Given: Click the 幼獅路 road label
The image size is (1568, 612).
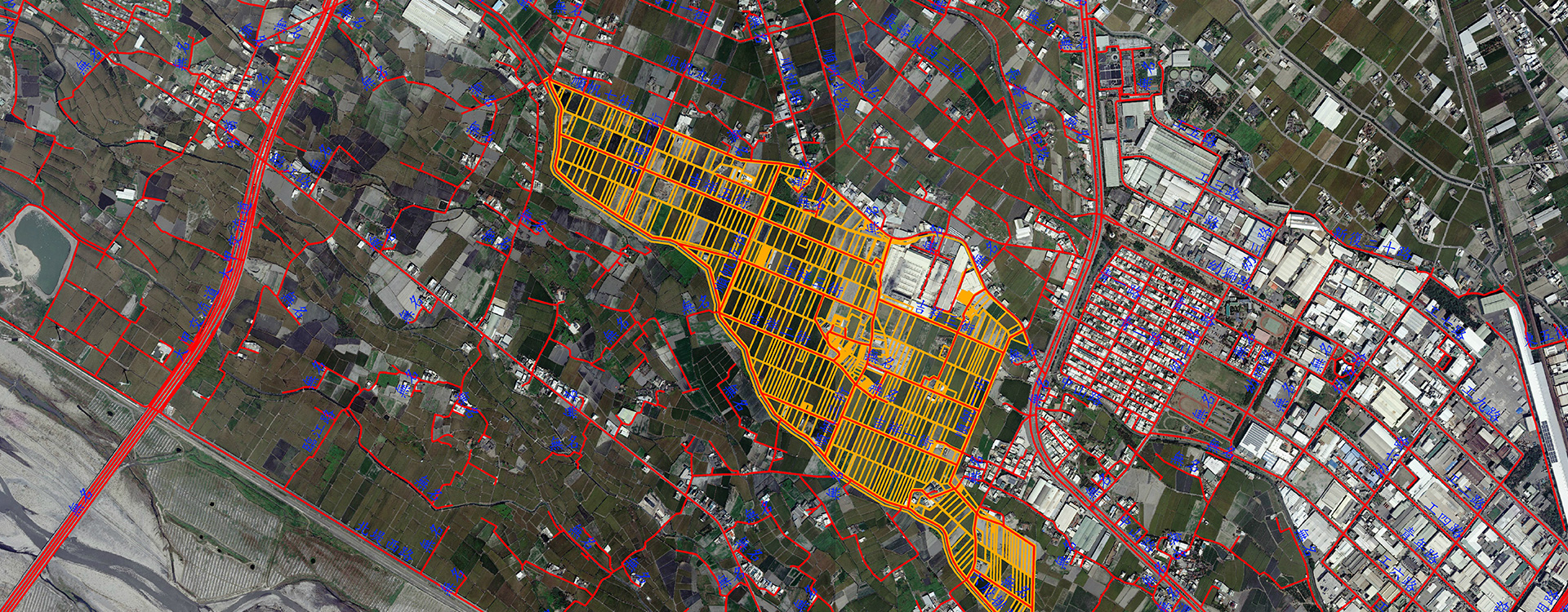Looking at the screenshot, I should pyautogui.click(x=1229, y=275).
